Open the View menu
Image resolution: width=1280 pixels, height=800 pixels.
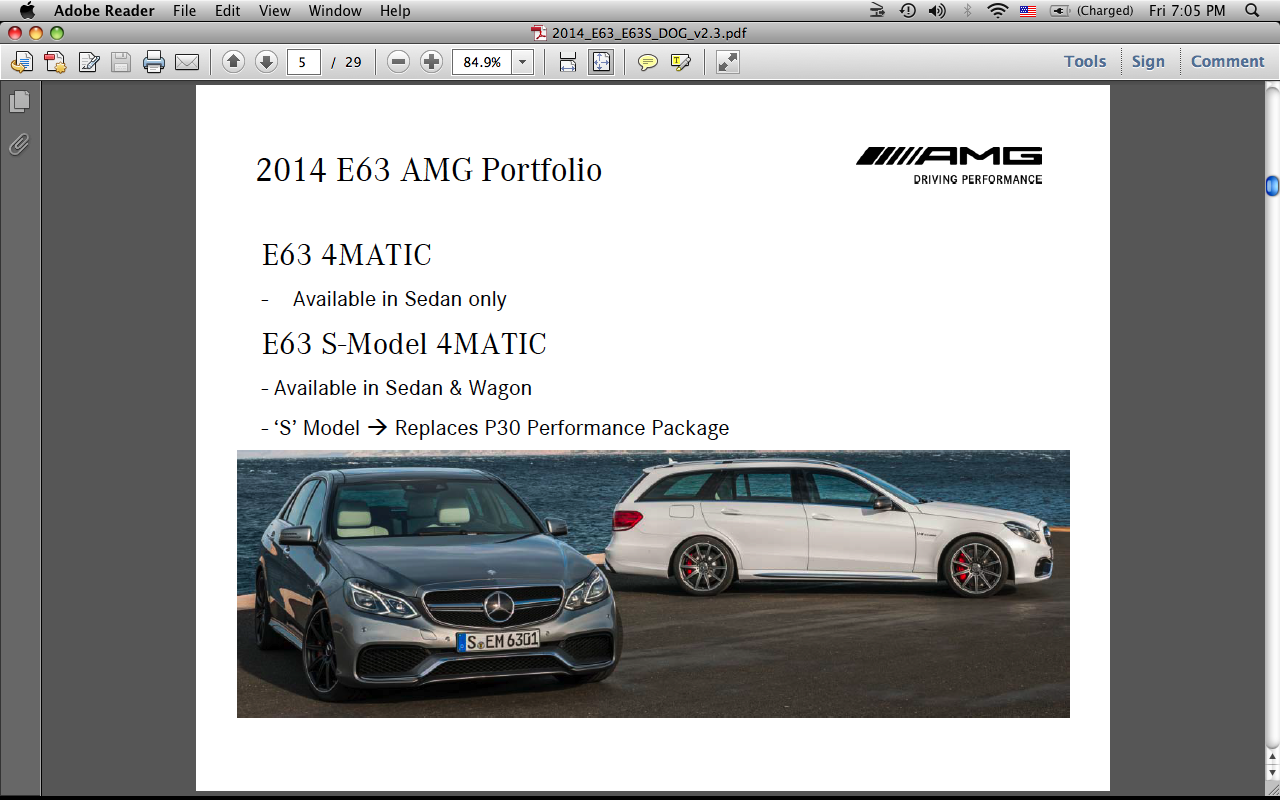274,11
